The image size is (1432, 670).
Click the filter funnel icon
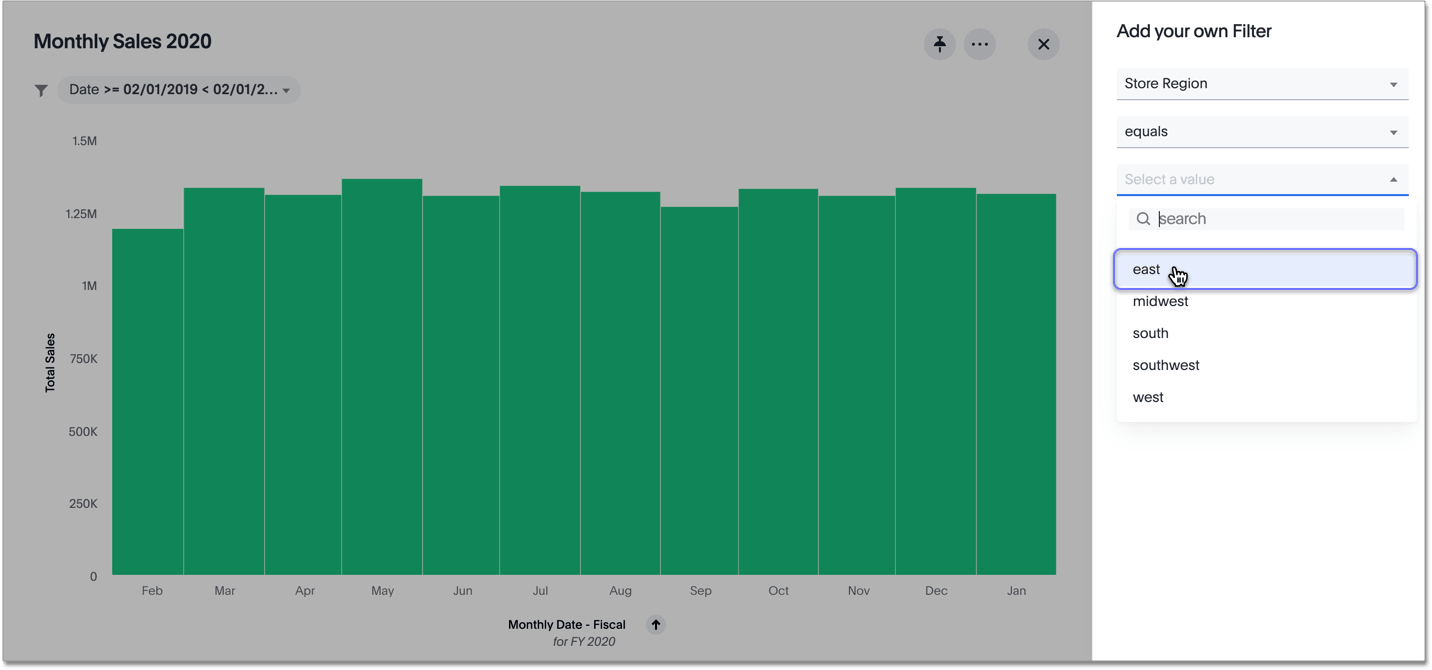(41, 90)
